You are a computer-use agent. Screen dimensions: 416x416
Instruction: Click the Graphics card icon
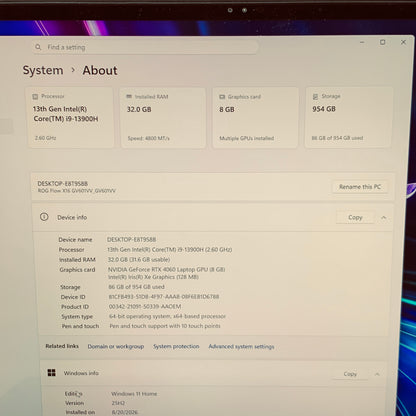pos(222,97)
